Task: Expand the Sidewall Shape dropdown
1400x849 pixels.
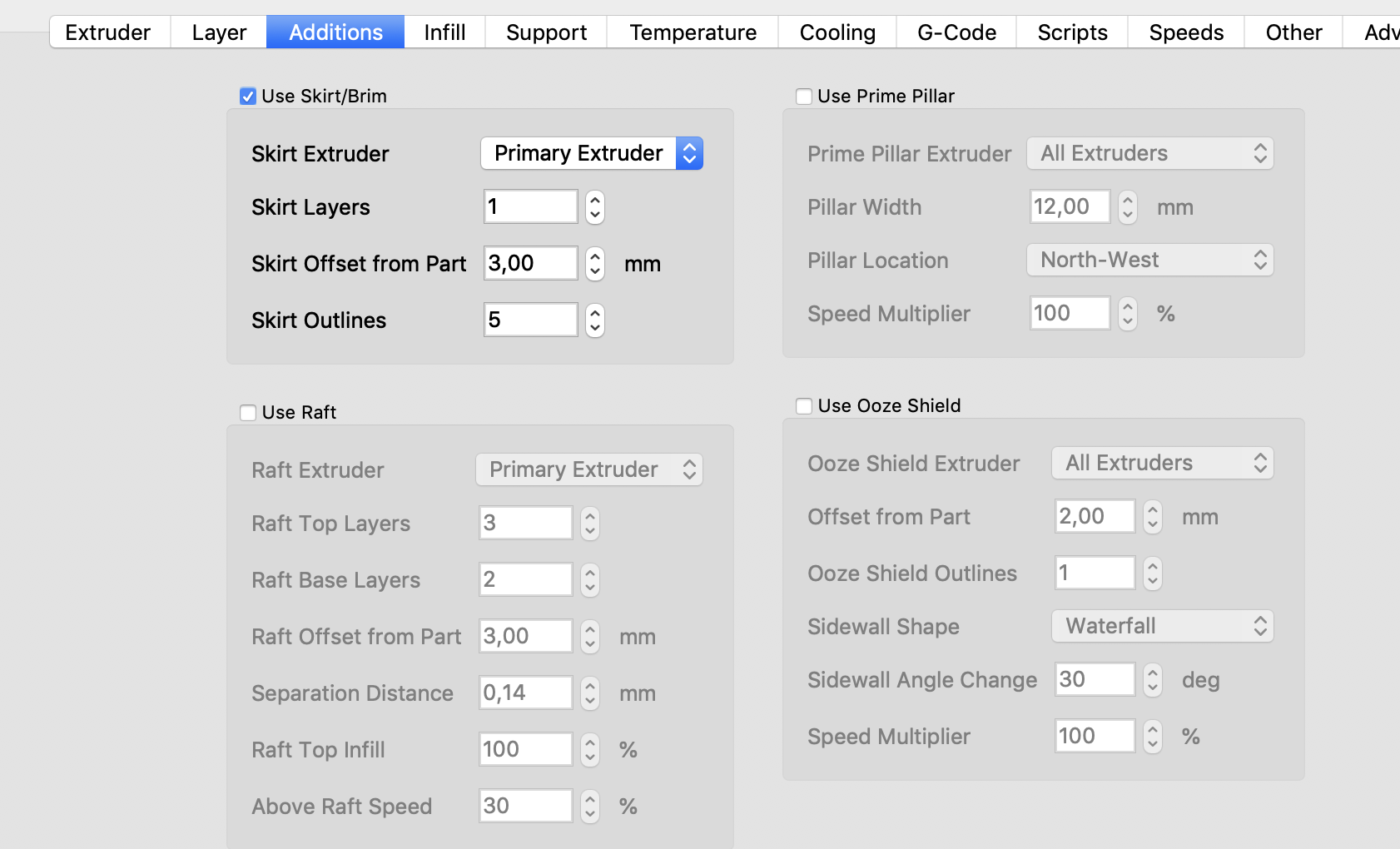Action: click(1162, 627)
